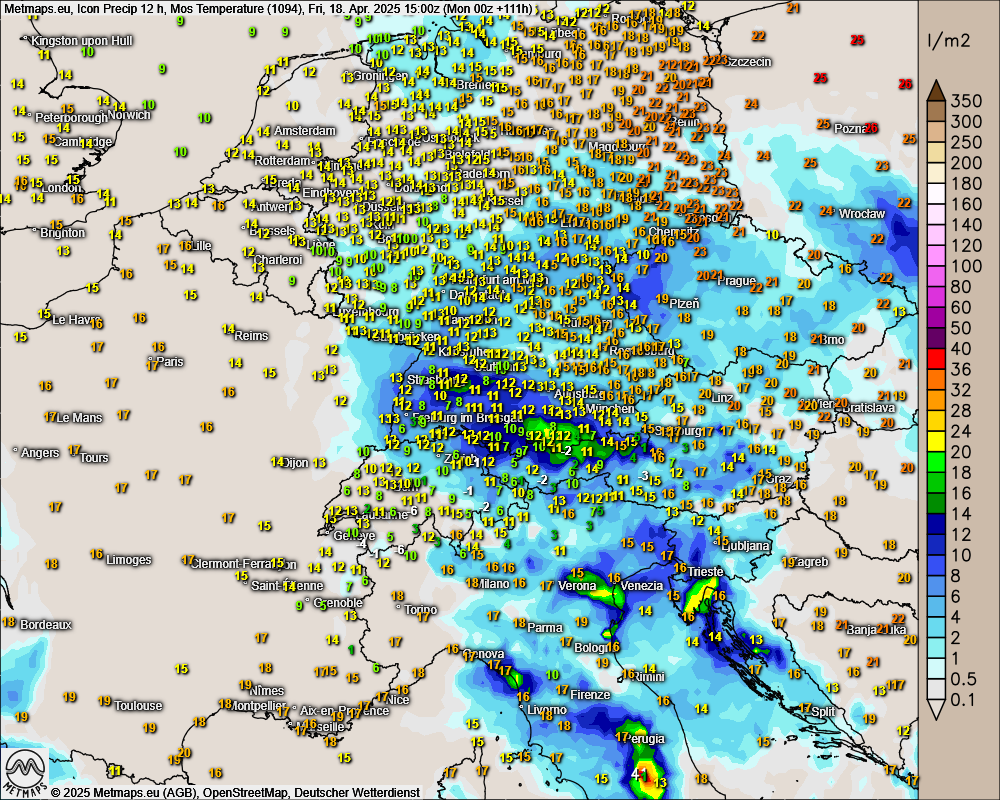Image resolution: width=1000 pixels, height=800 pixels.
Task: Click the 350 value on the legend
Action: coord(966,100)
